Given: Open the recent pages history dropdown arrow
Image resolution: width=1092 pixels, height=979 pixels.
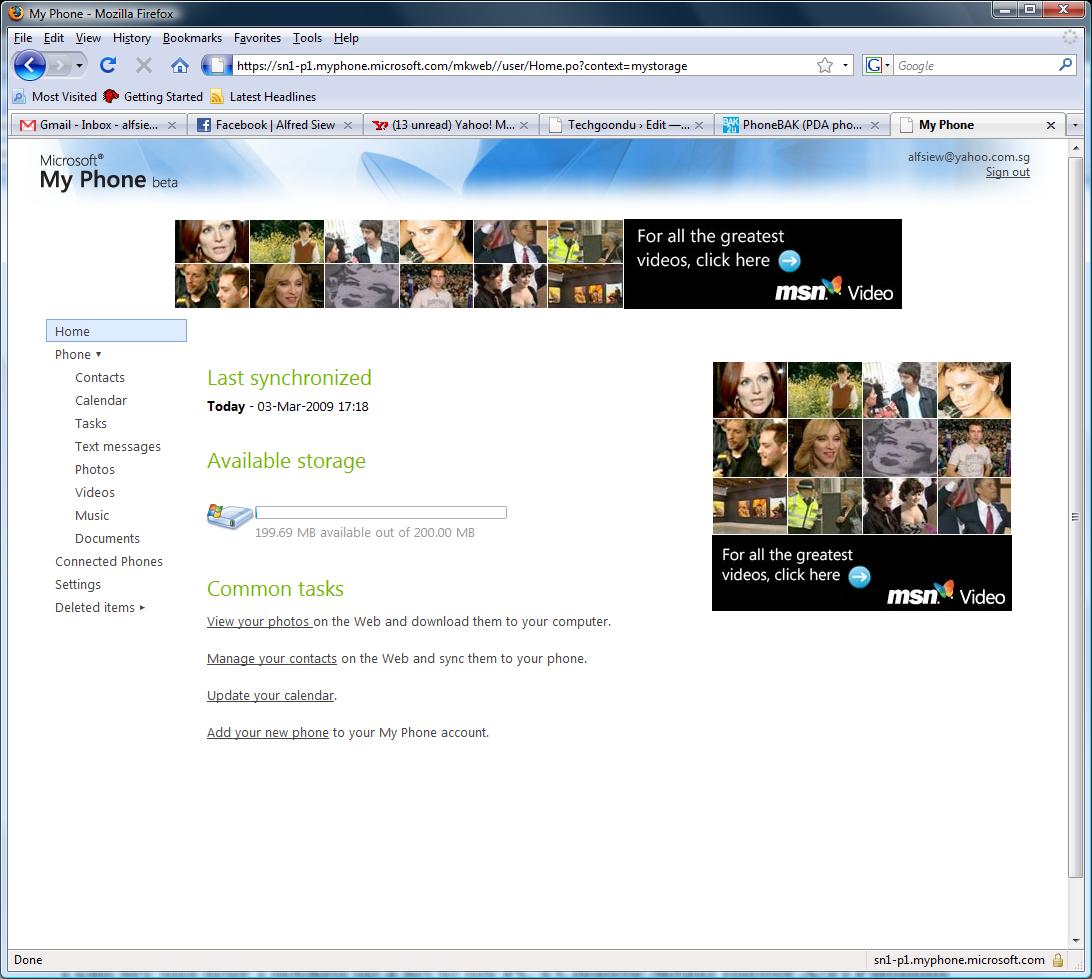Looking at the screenshot, I should [x=79, y=66].
